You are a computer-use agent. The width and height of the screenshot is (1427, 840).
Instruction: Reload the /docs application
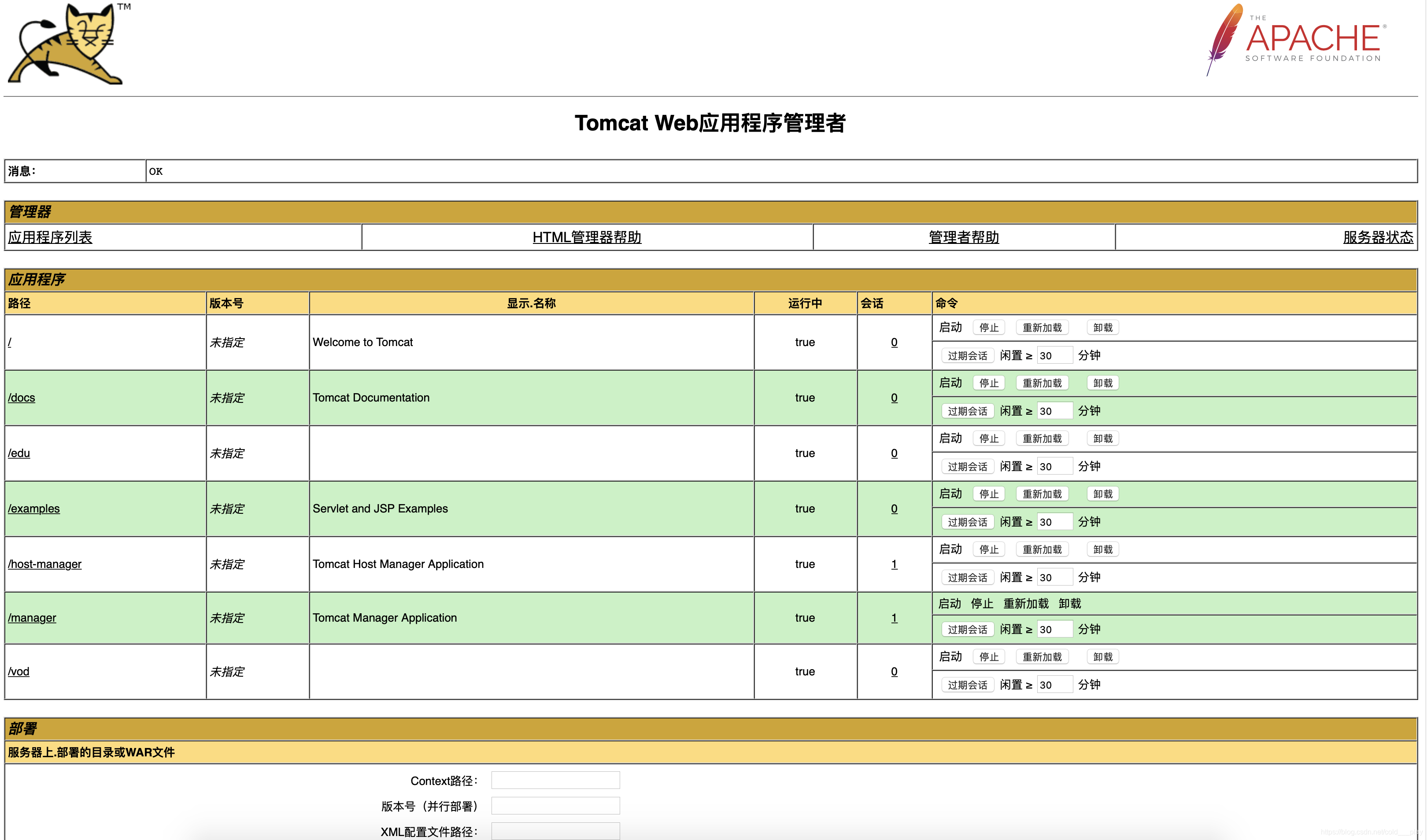[1042, 383]
